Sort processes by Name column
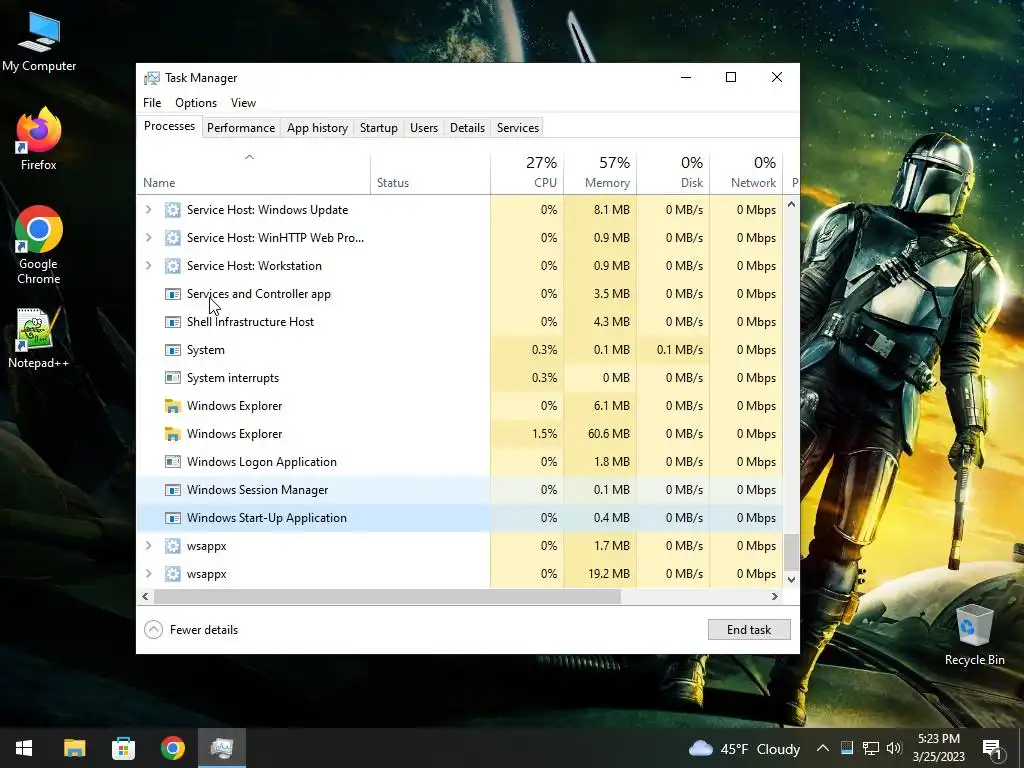1024x768 pixels. tap(253, 174)
